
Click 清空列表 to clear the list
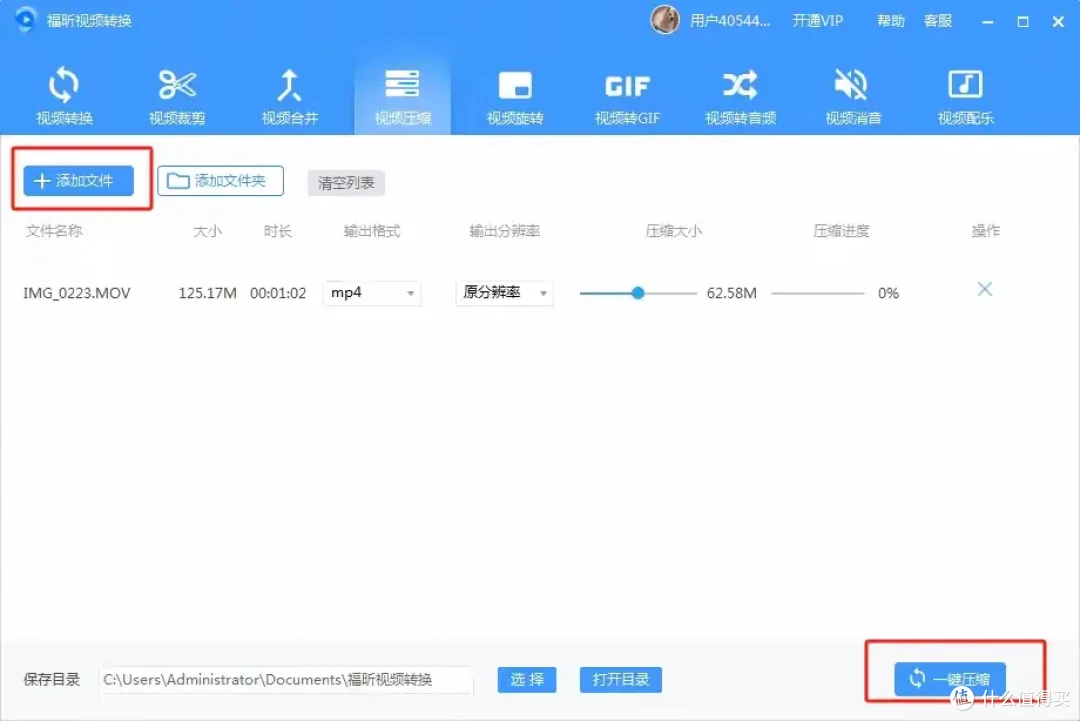tap(346, 182)
